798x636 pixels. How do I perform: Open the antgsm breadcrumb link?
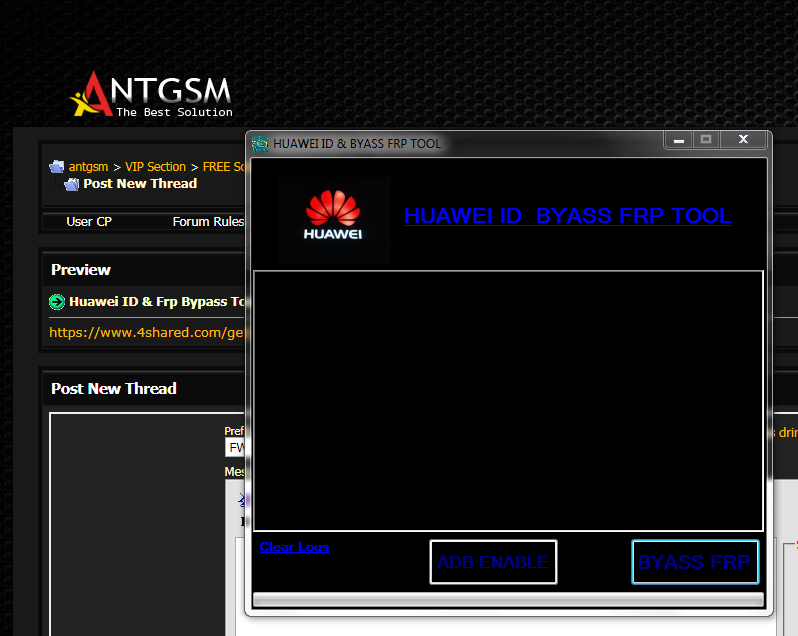coord(89,167)
